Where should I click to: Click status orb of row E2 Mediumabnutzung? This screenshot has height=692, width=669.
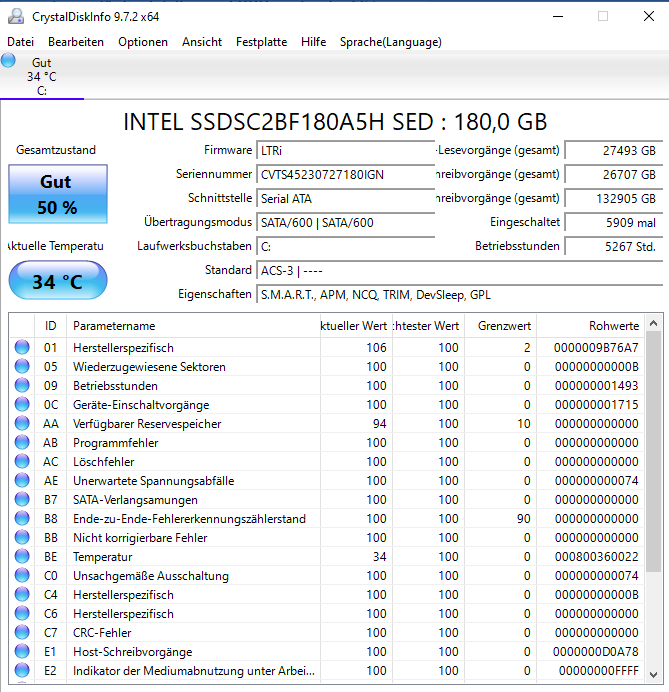pyautogui.click(x=22, y=670)
